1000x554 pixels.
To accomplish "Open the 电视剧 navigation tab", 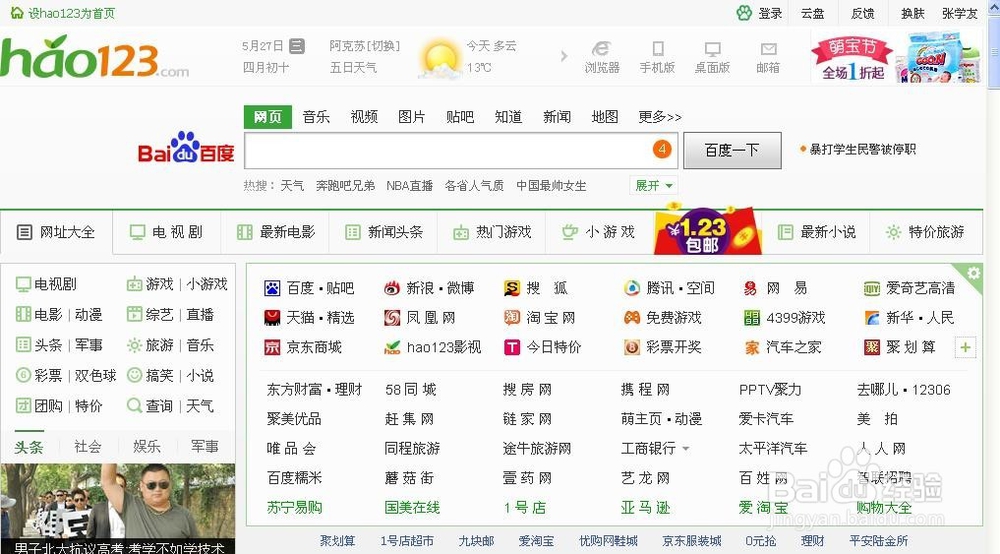I will [x=166, y=232].
